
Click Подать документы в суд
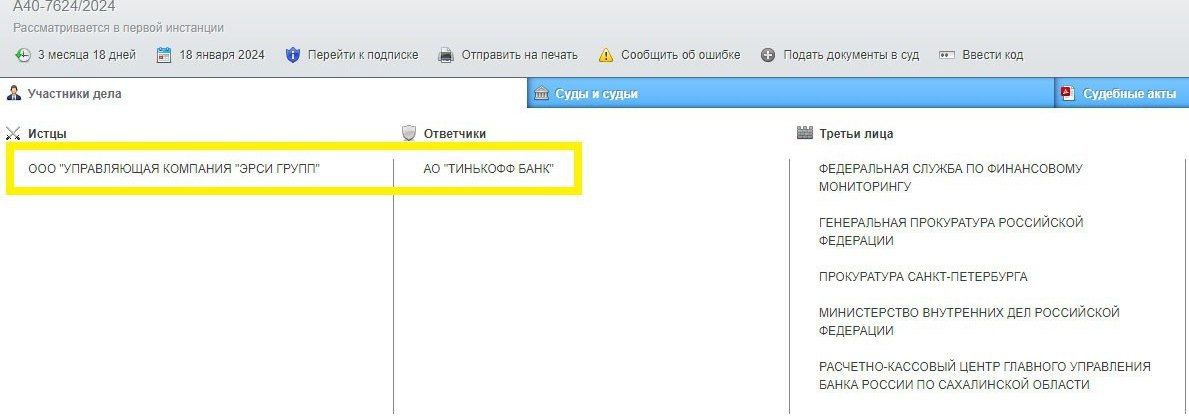pyautogui.click(x=851, y=55)
